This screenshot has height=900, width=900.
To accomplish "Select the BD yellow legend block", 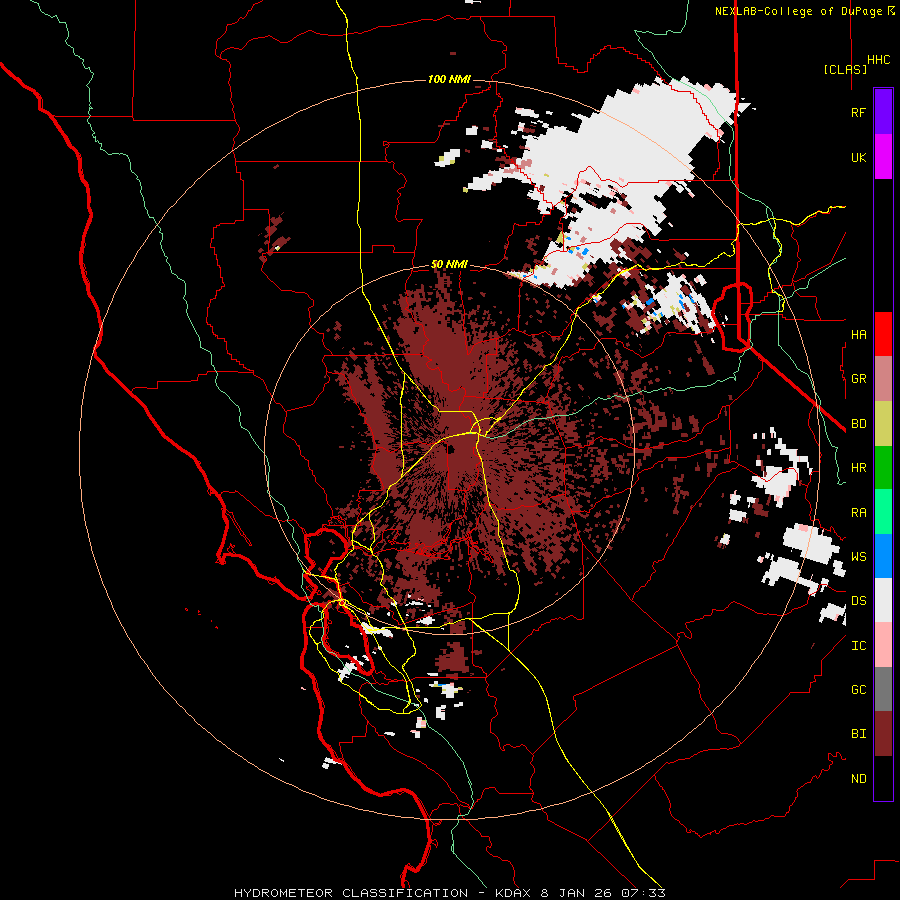I will pos(883,424).
